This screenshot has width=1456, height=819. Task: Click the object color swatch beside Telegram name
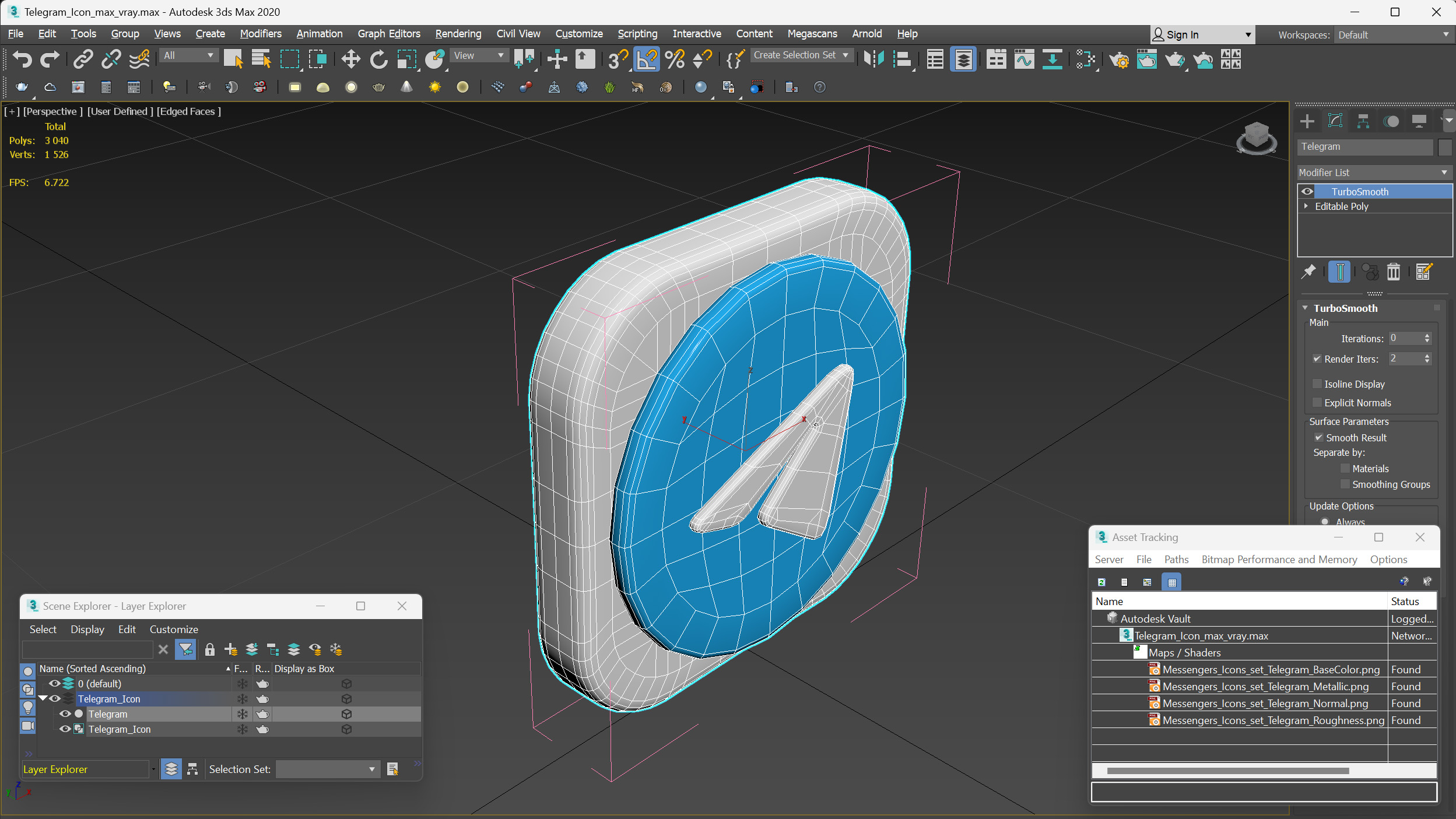(x=1444, y=147)
